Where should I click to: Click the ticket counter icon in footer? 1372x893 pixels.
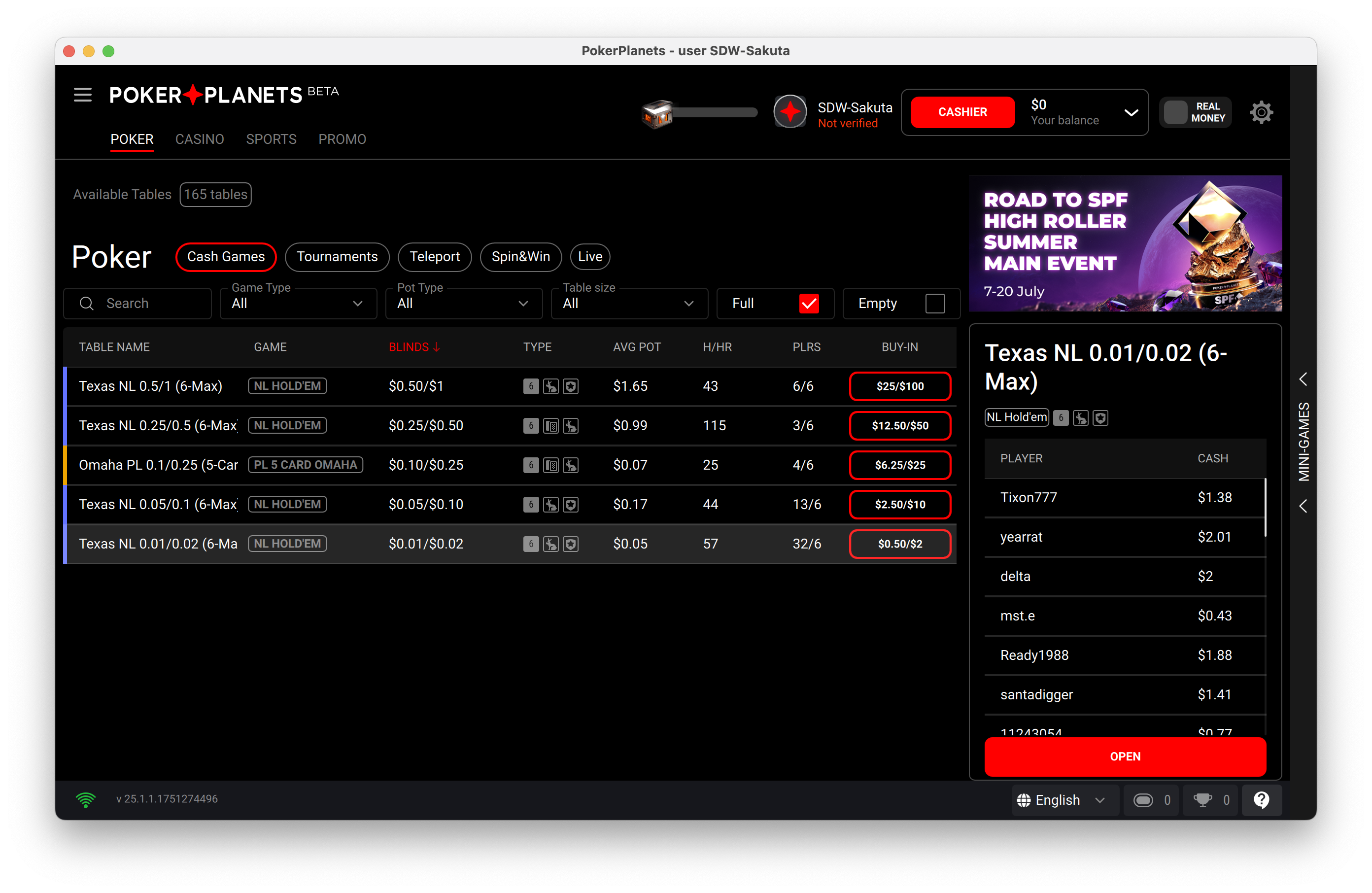(1142, 799)
